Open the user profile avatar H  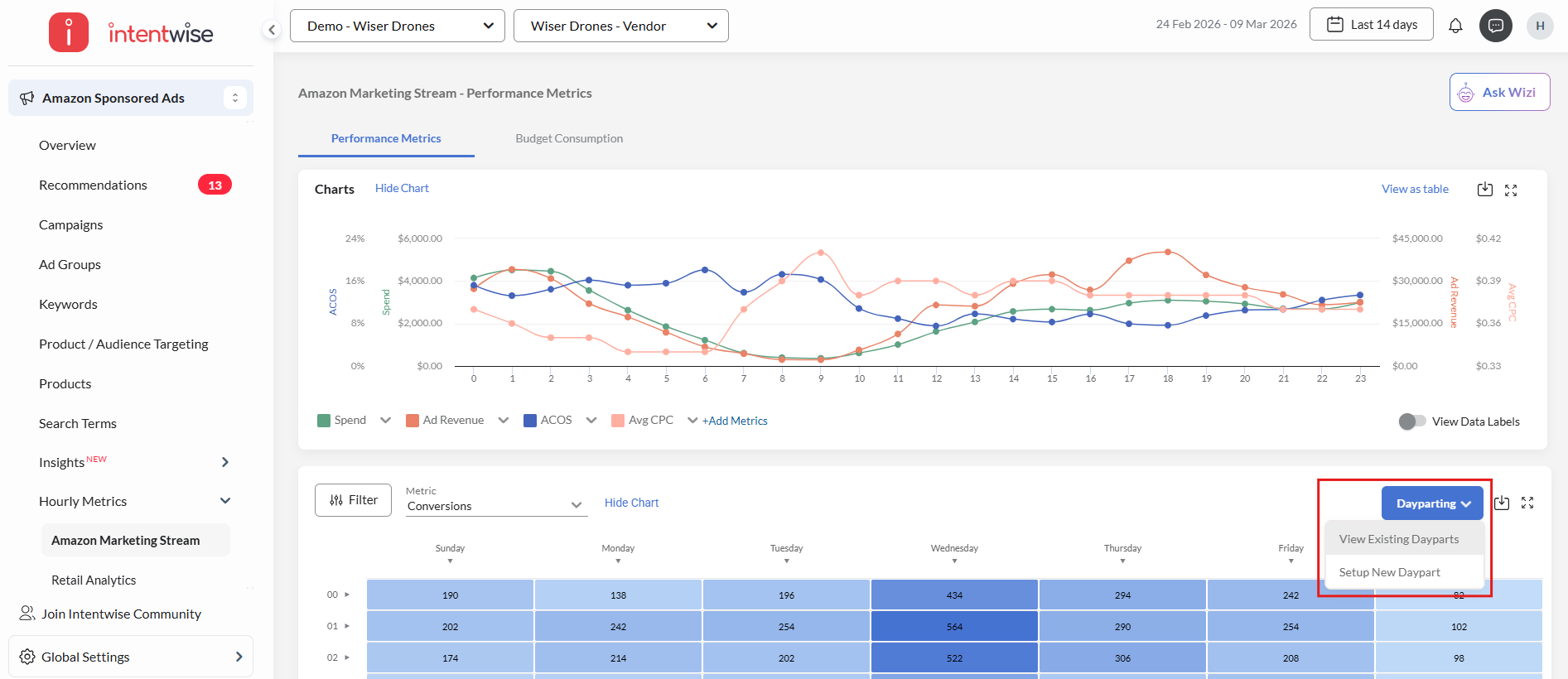coord(1540,26)
